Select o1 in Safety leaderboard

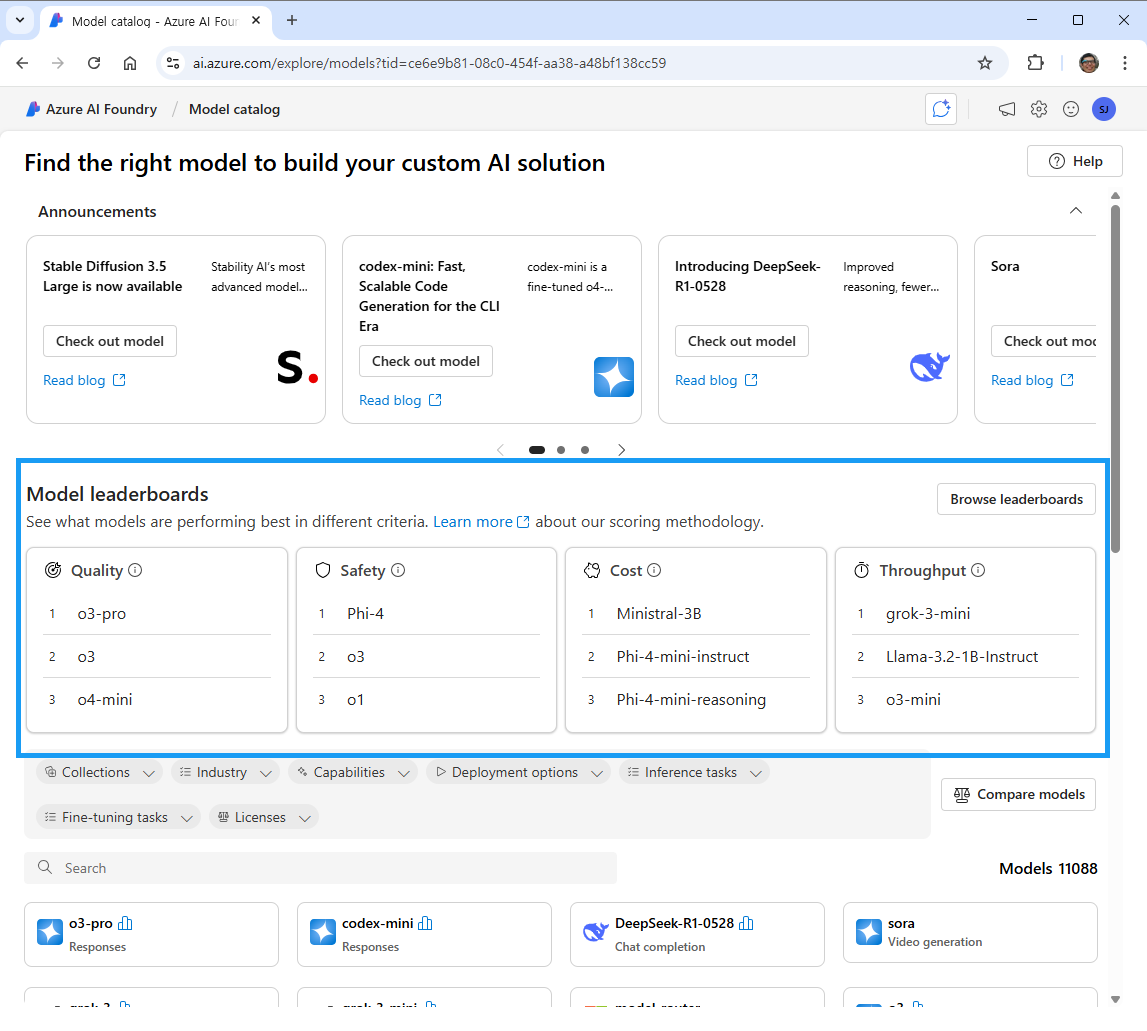tap(356, 700)
